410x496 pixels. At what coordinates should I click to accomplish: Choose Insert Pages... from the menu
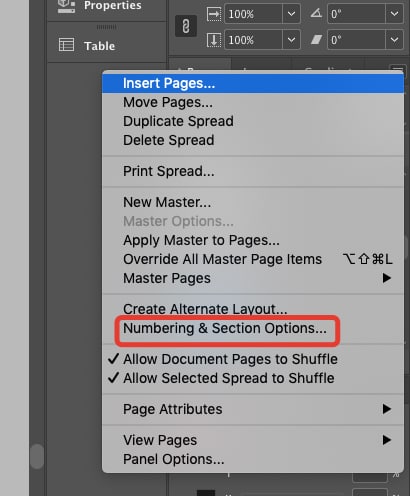click(x=253, y=83)
